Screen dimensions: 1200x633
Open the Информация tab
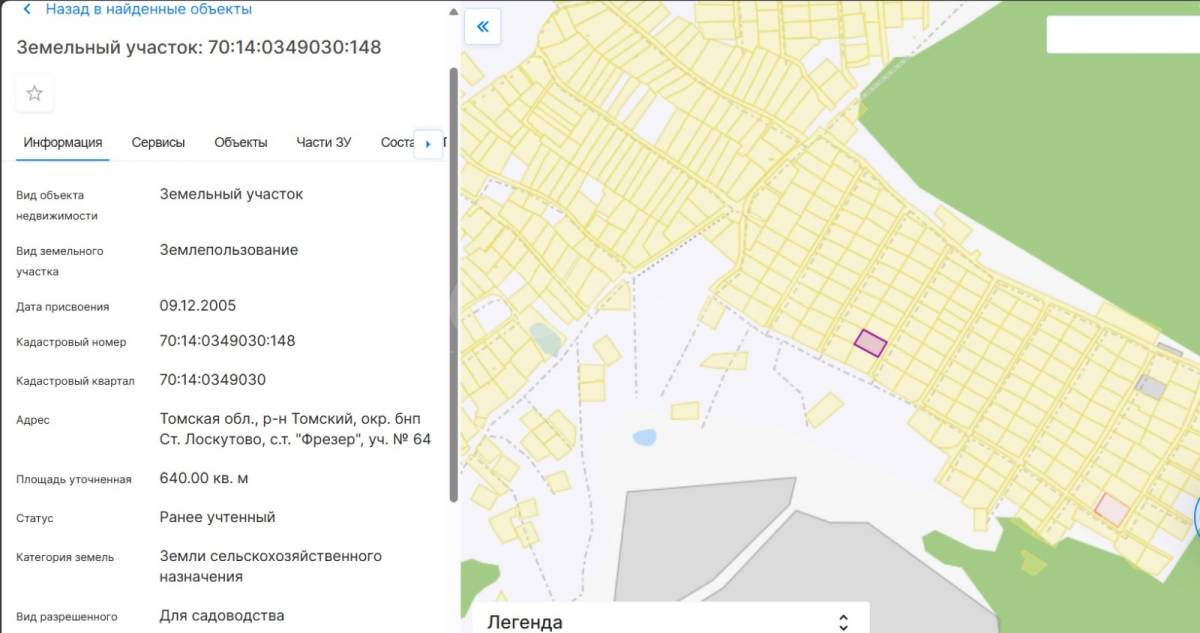(x=63, y=142)
